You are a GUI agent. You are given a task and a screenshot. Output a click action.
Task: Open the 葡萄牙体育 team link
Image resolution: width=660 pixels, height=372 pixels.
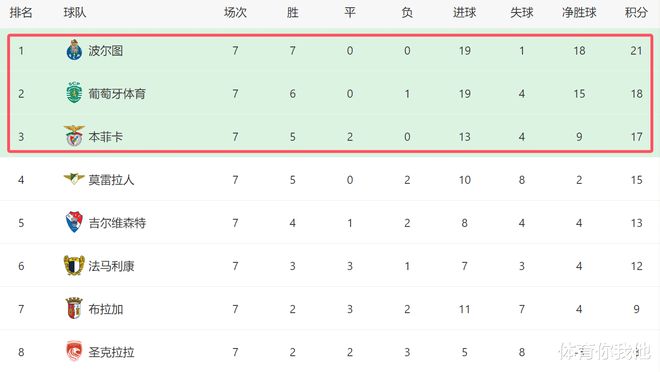pyautogui.click(x=117, y=94)
